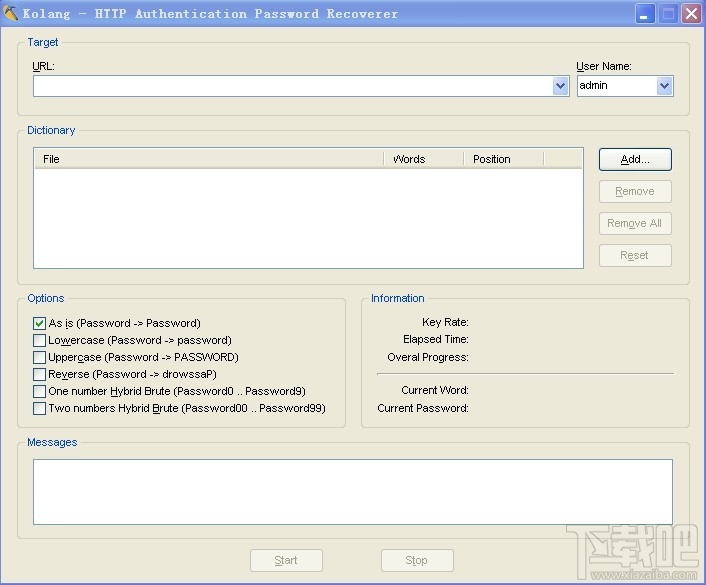
Task: Click into the URL input field
Action: coord(293,86)
